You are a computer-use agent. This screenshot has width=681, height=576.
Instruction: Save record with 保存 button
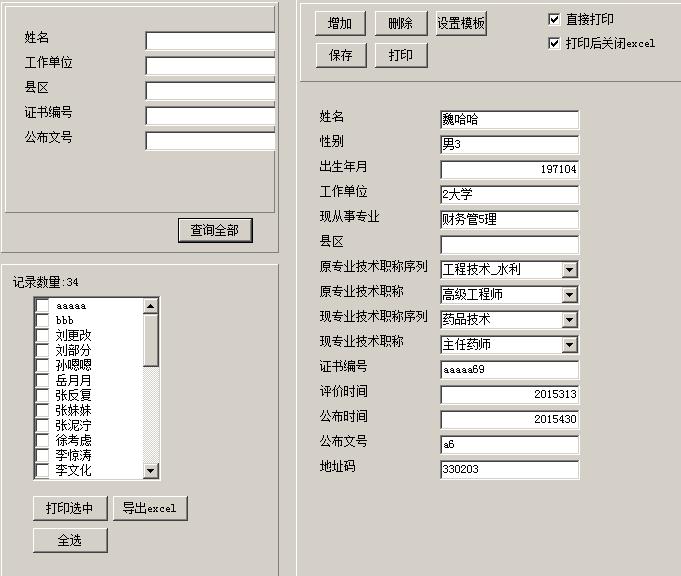(x=340, y=55)
